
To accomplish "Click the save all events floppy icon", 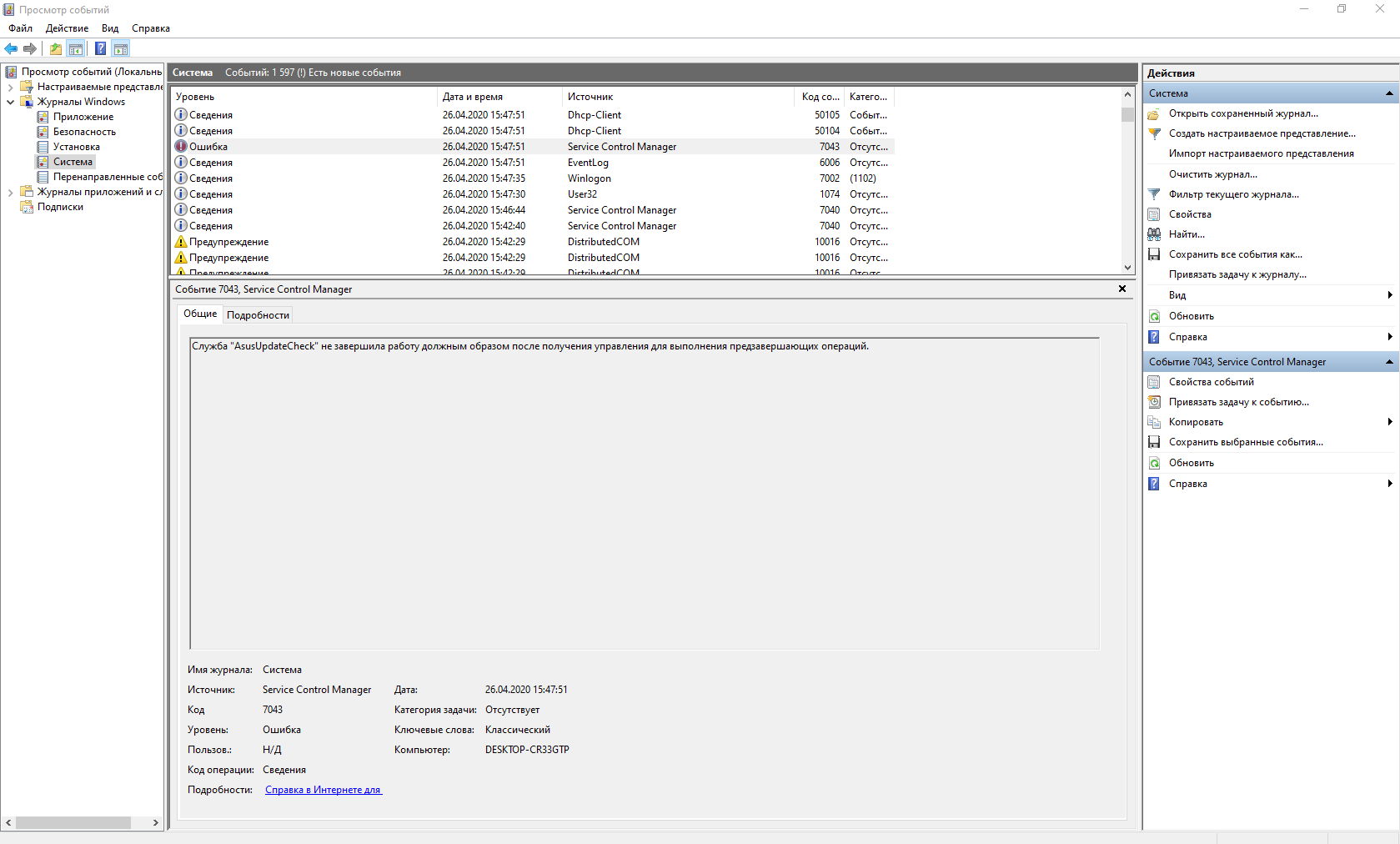I will pos(1154,254).
